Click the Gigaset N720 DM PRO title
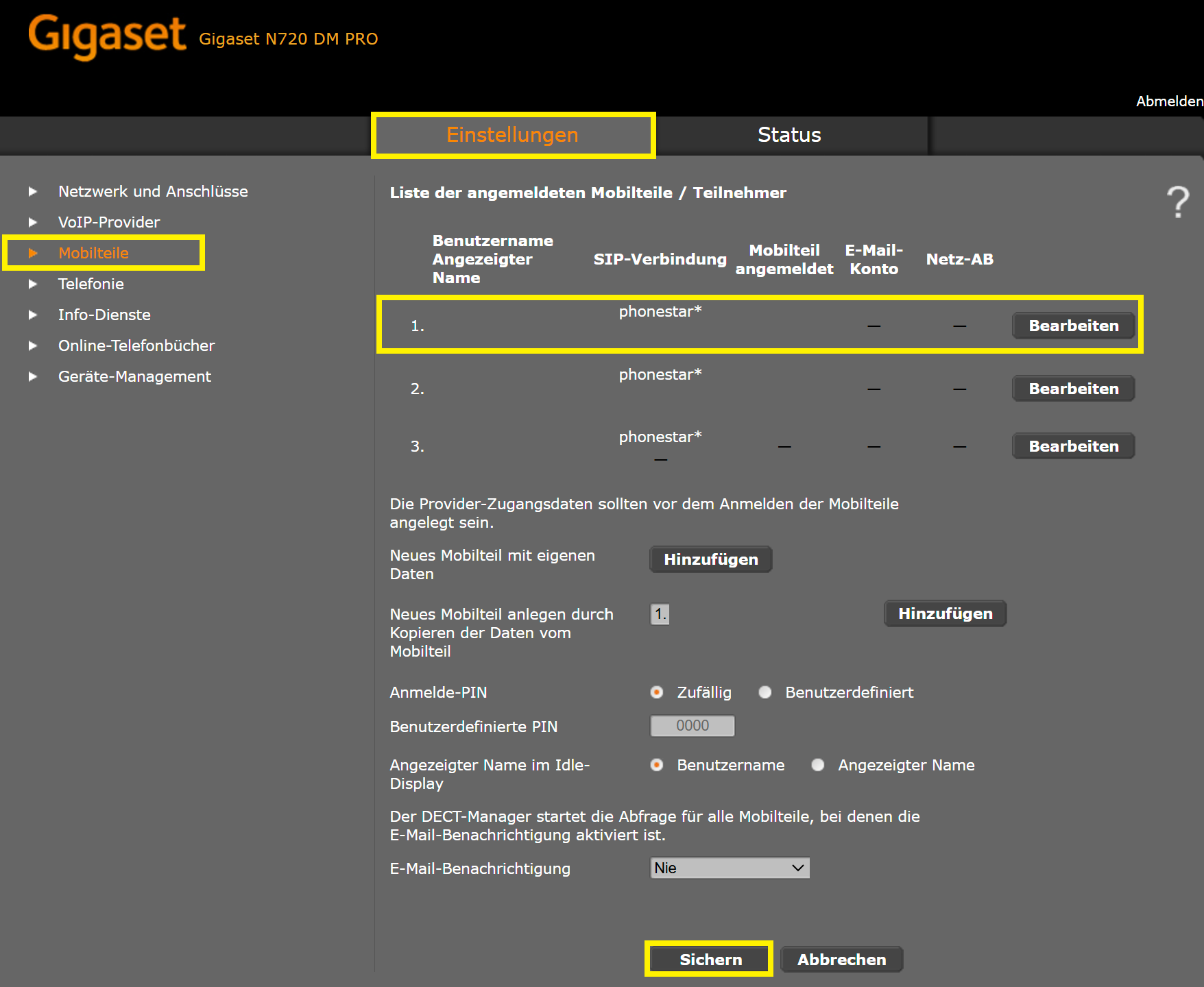 [289, 39]
